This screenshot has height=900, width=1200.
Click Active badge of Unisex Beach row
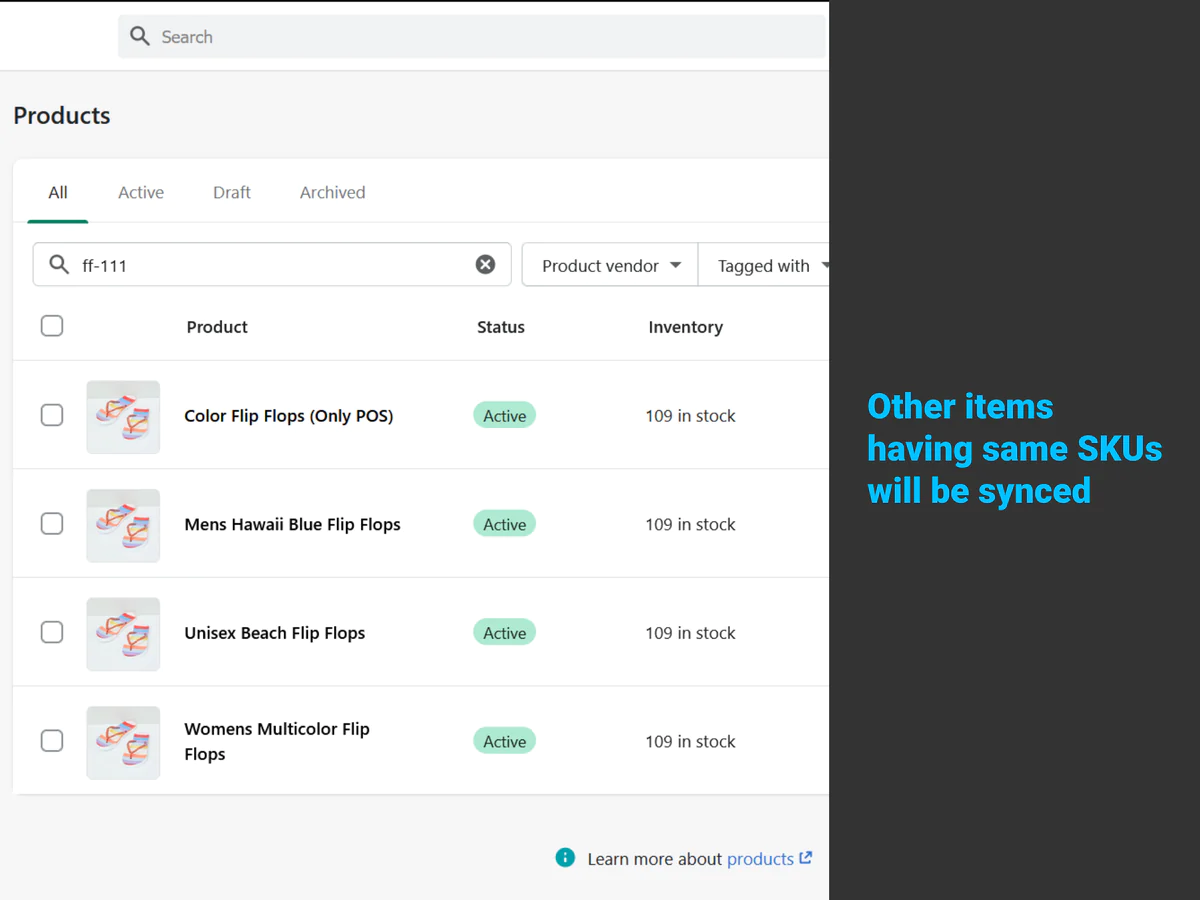coord(505,633)
